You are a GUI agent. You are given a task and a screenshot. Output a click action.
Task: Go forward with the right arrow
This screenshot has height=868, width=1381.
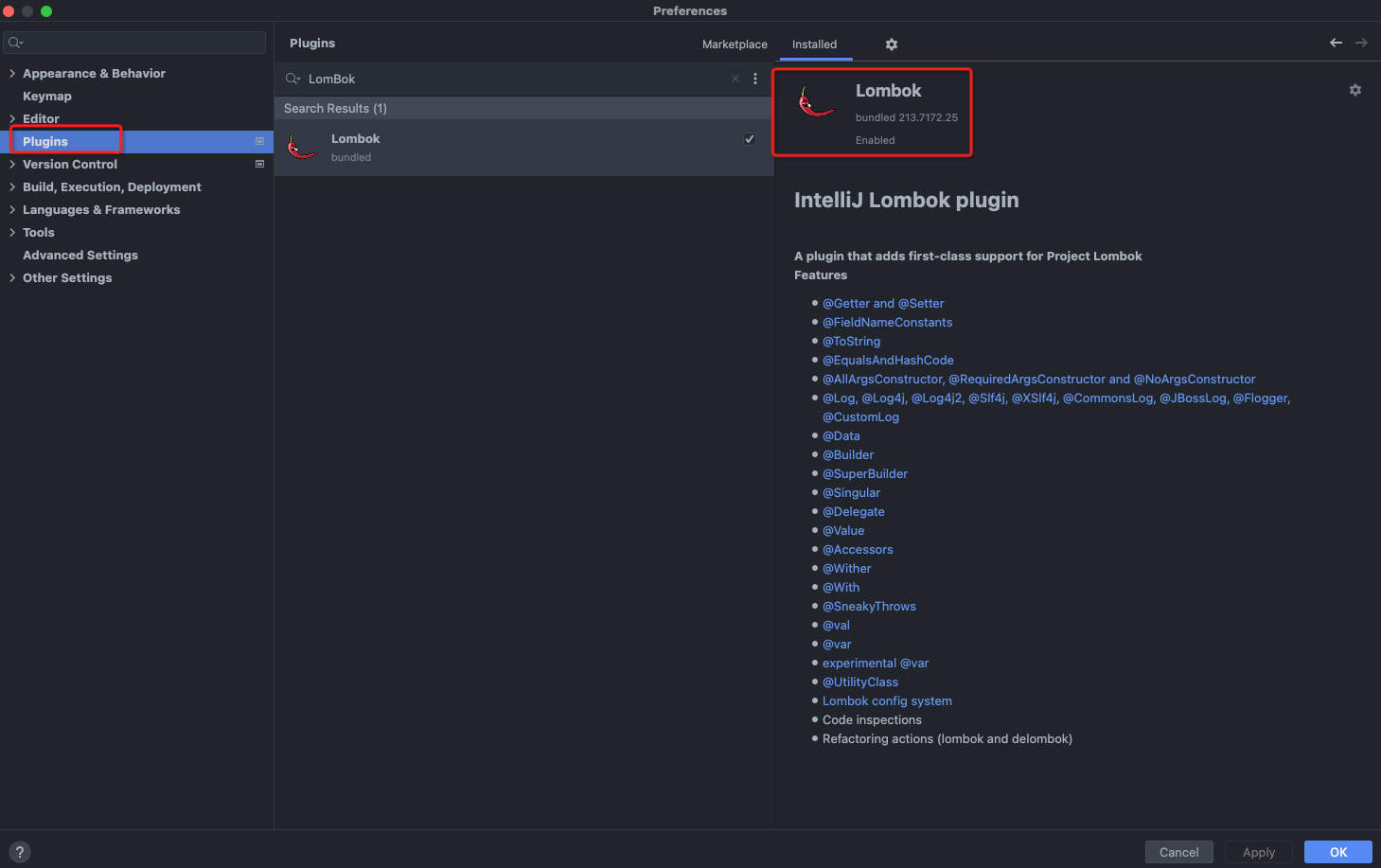click(1361, 43)
